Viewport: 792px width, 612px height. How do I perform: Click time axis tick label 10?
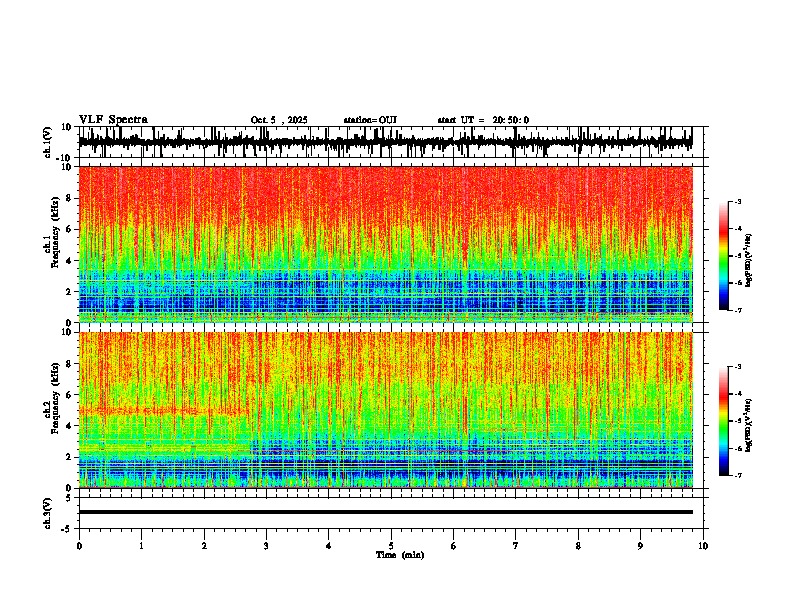[703, 546]
